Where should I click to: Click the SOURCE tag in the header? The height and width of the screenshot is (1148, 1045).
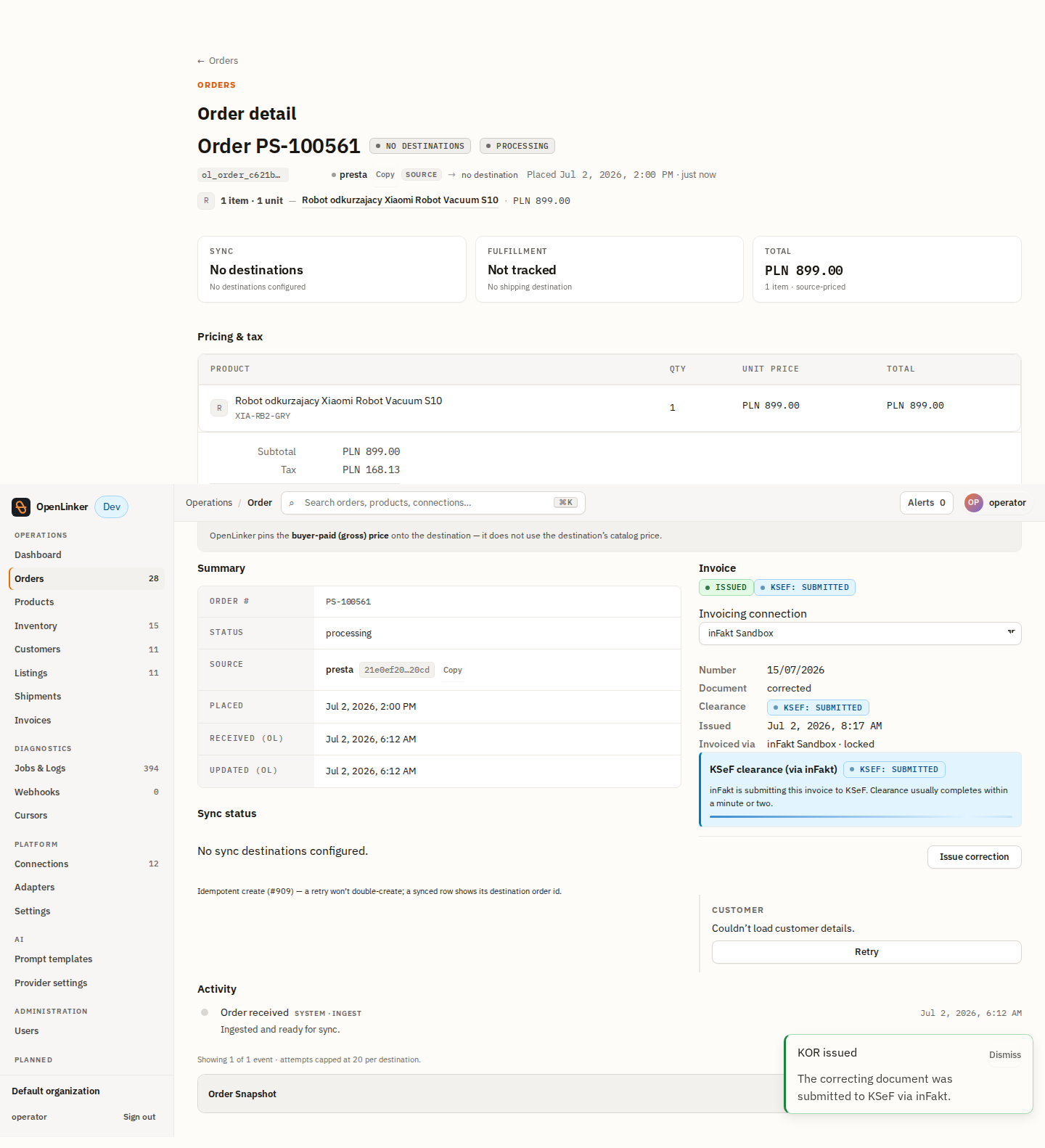pos(422,175)
